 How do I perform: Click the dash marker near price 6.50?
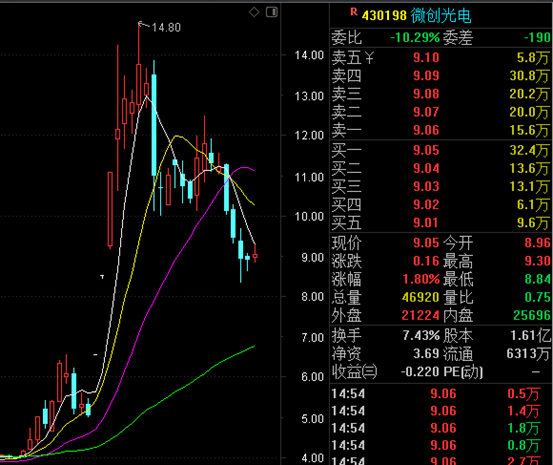[x=95, y=354]
